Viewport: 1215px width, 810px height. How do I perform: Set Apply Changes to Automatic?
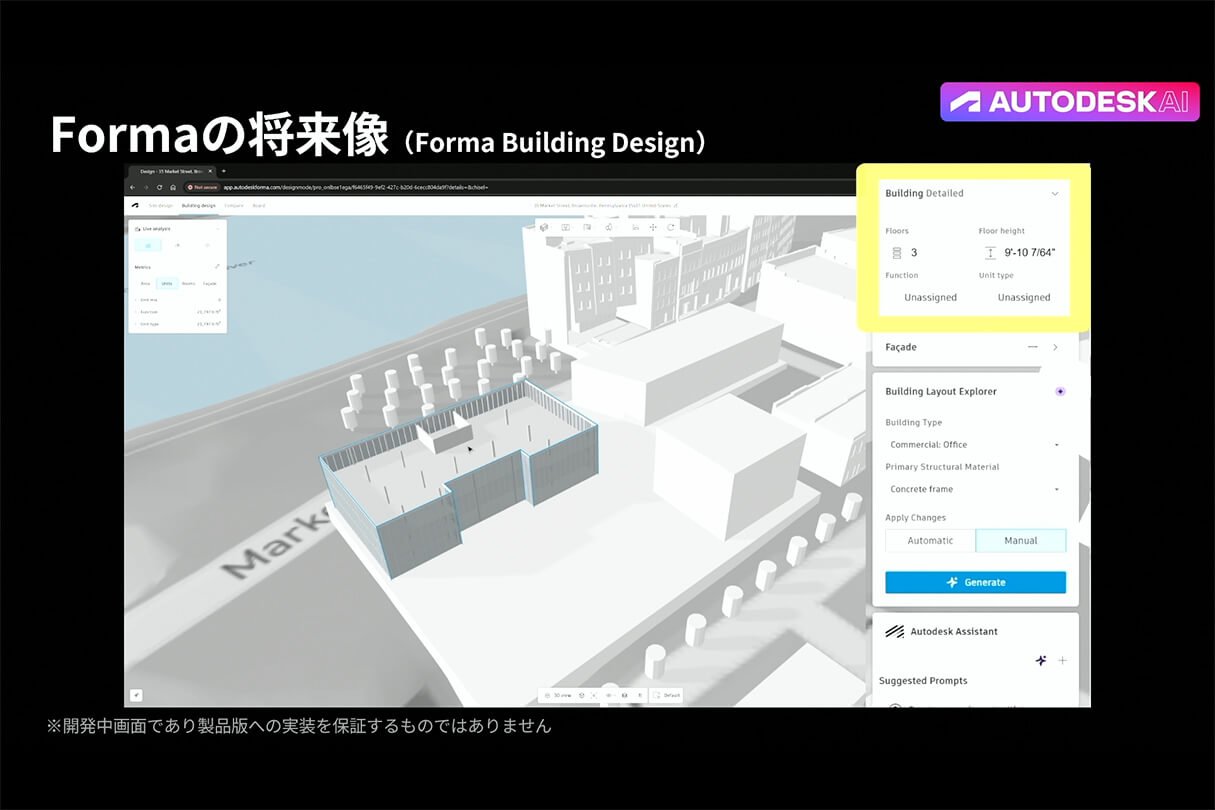(930, 540)
